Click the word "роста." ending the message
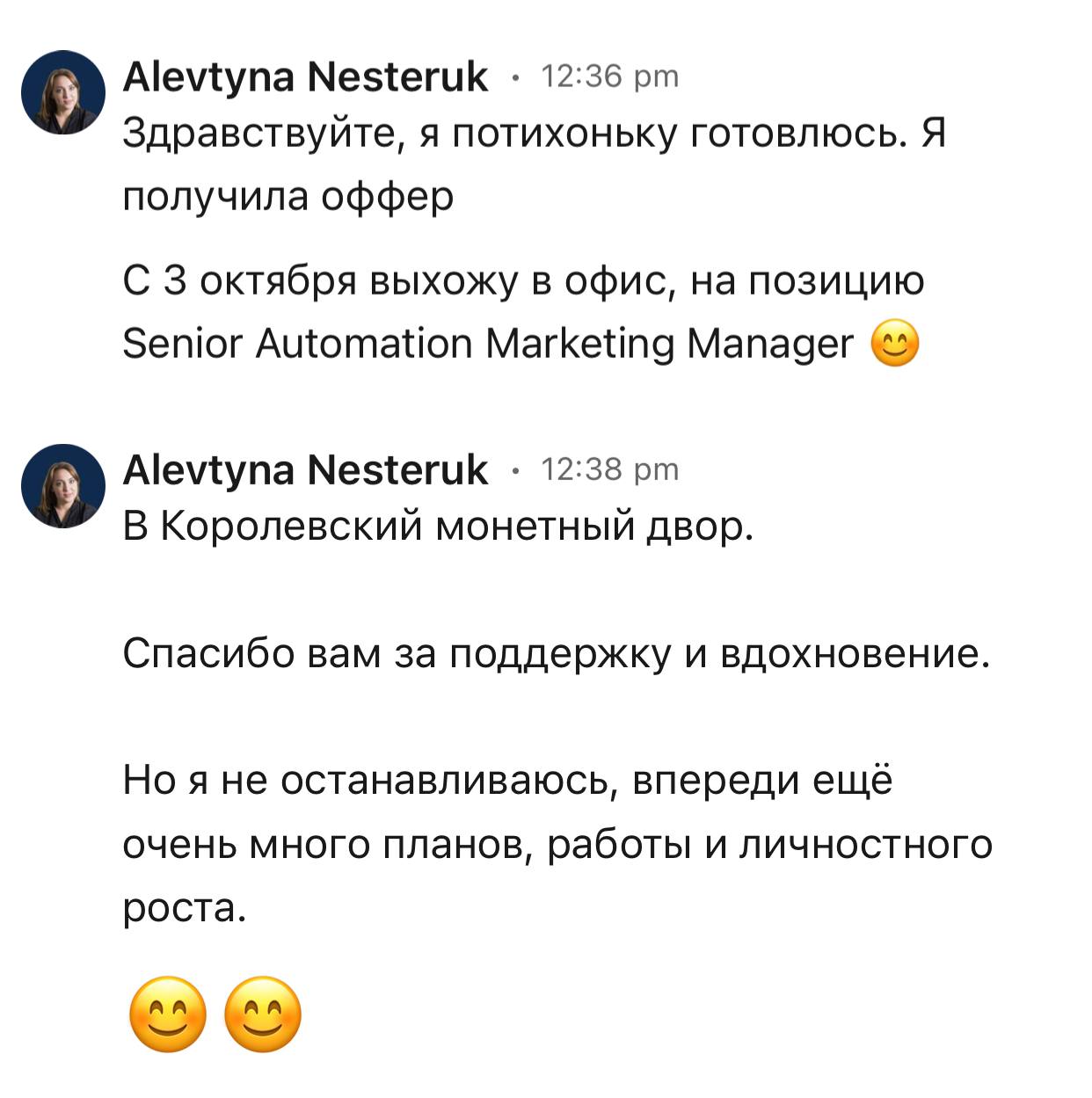The height and width of the screenshot is (1098, 1092). pyautogui.click(x=180, y=907)
